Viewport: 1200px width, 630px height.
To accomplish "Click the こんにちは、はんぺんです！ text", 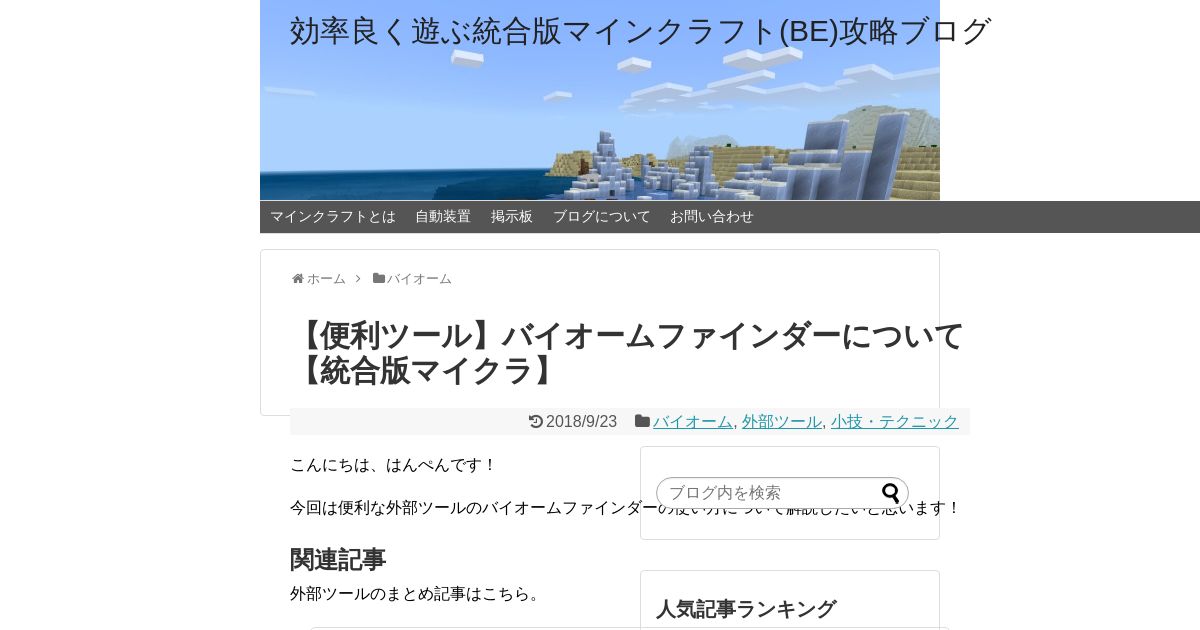I will [394, 465].
